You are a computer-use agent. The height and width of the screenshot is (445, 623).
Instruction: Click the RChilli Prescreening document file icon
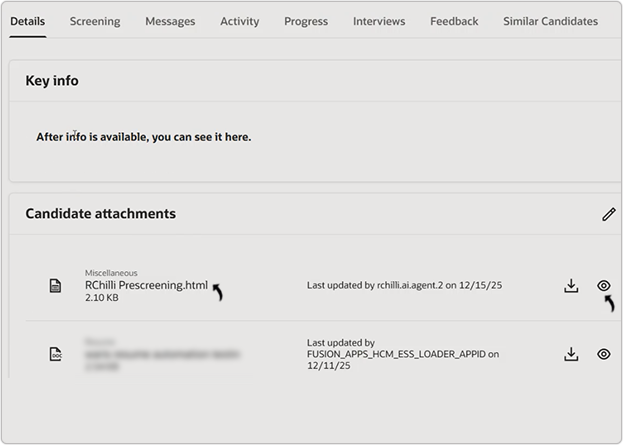point(56,286)
